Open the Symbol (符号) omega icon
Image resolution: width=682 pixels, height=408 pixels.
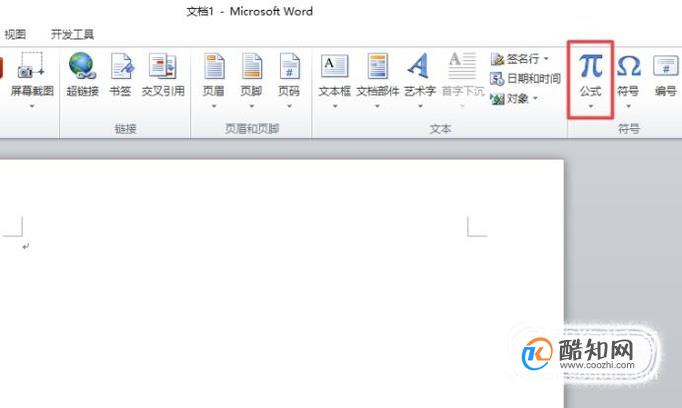pyautogui.click(x=629, y=66)
